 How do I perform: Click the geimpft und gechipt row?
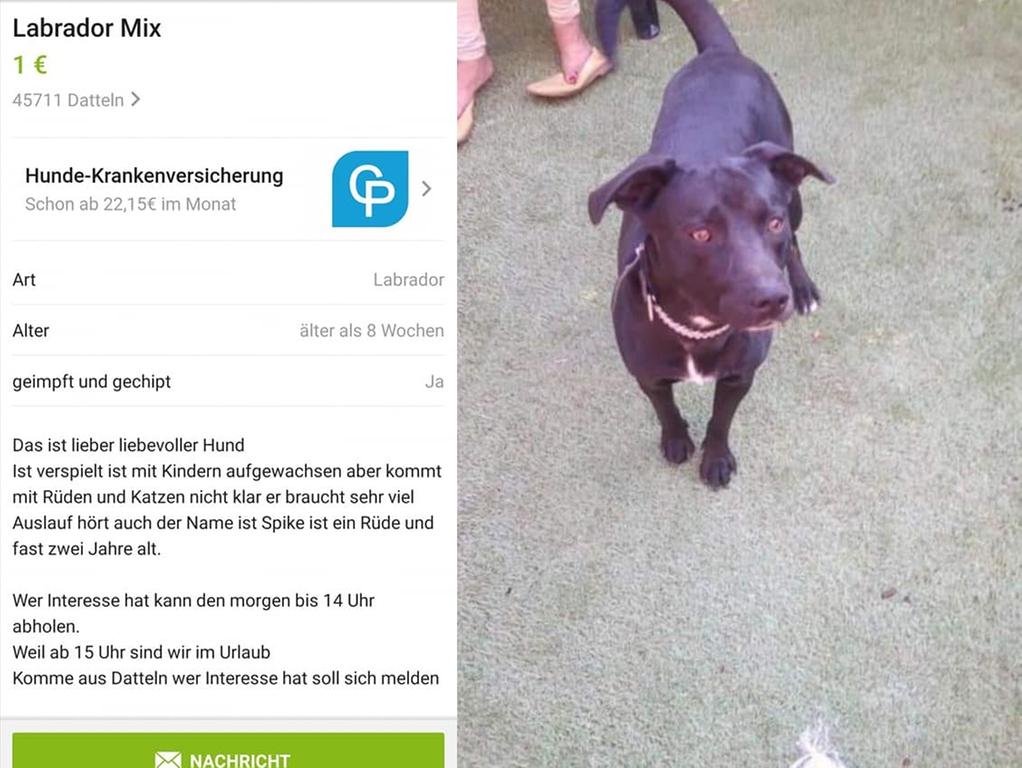click(228, 381)
